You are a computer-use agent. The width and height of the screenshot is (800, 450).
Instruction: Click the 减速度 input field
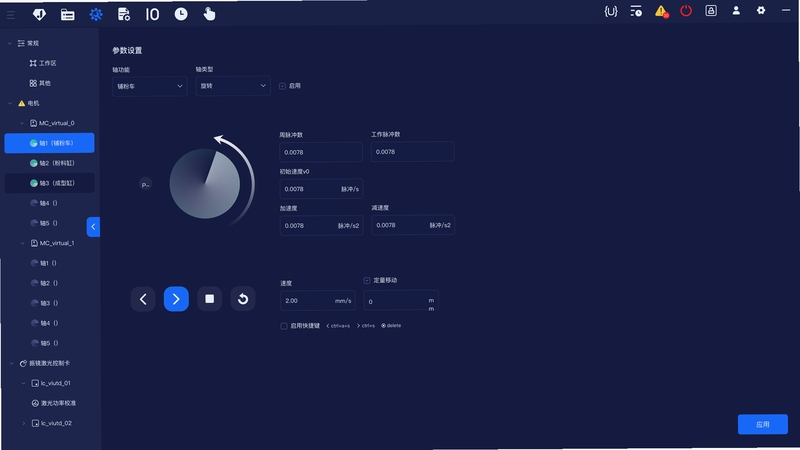(x=413, y=226)
